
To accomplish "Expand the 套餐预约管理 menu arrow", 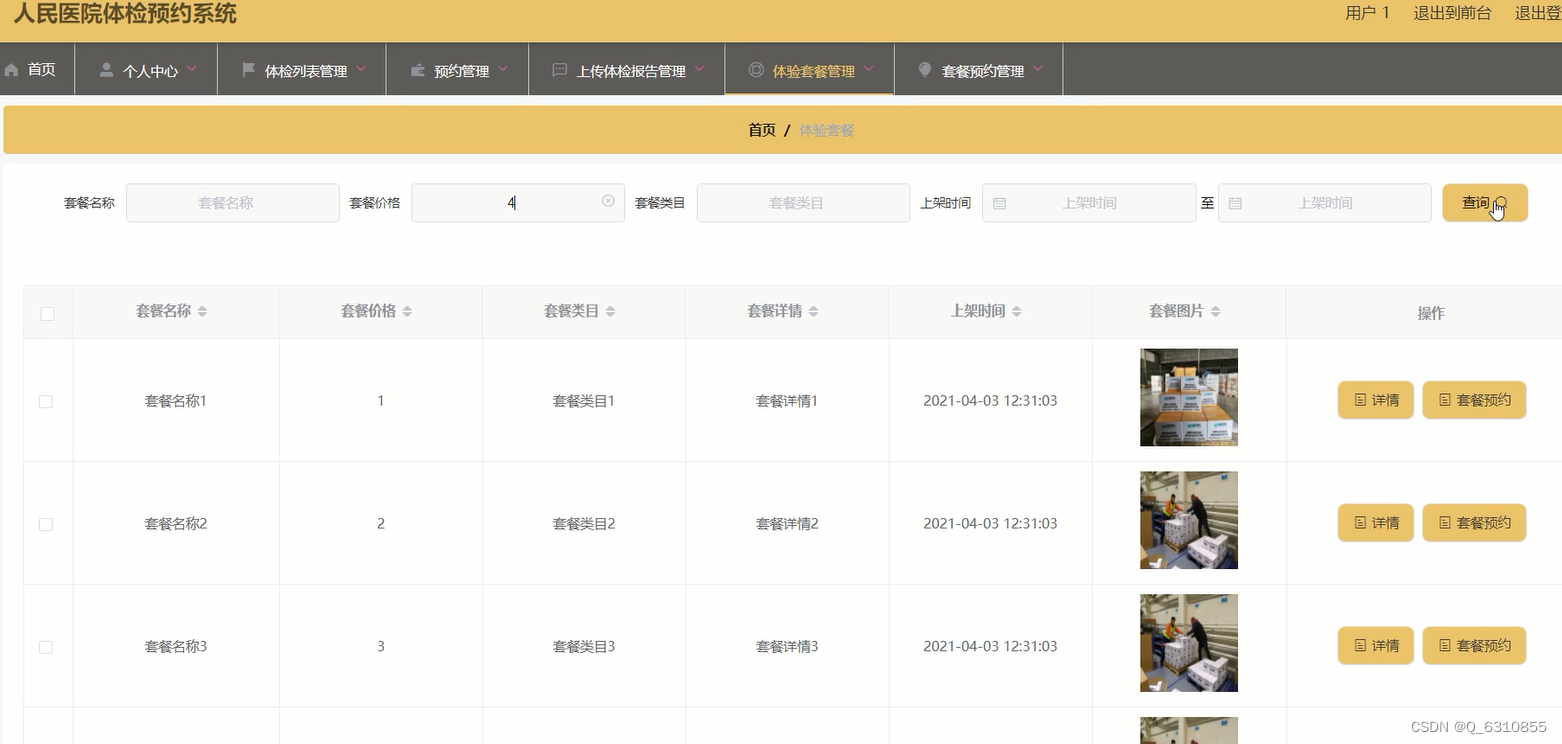I will point(1038,69).
